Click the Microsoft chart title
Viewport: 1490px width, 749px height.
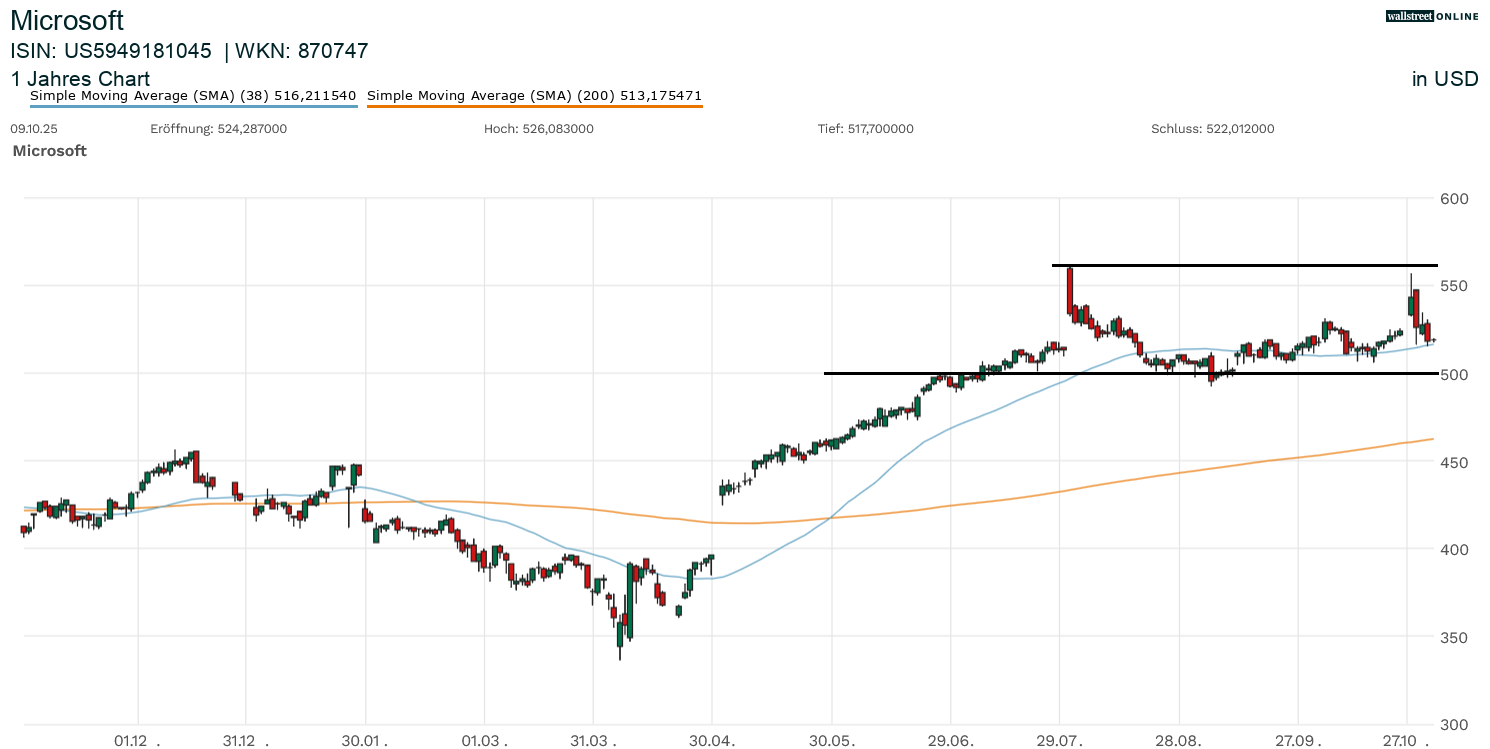coord(67,20)
